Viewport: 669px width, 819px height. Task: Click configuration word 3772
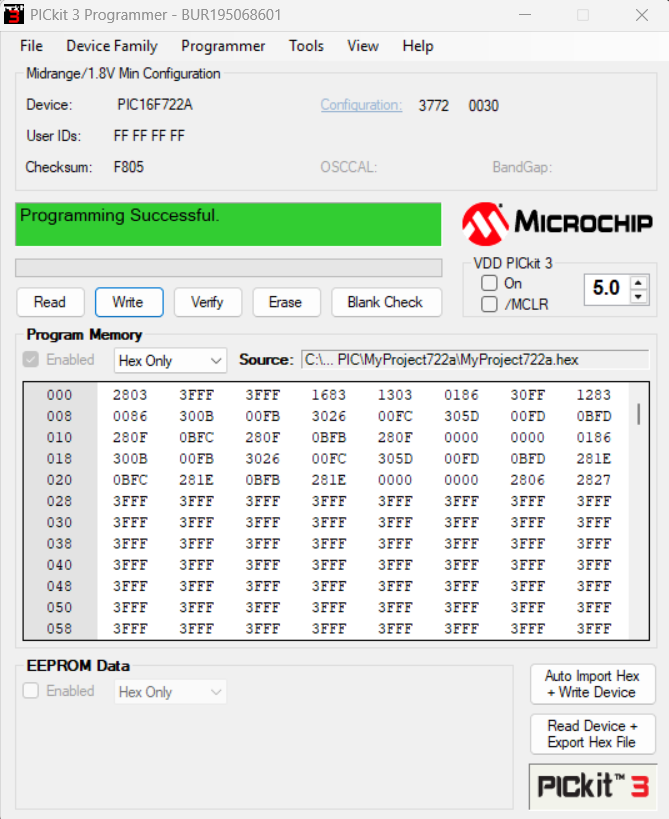click(x=433, y=106)
